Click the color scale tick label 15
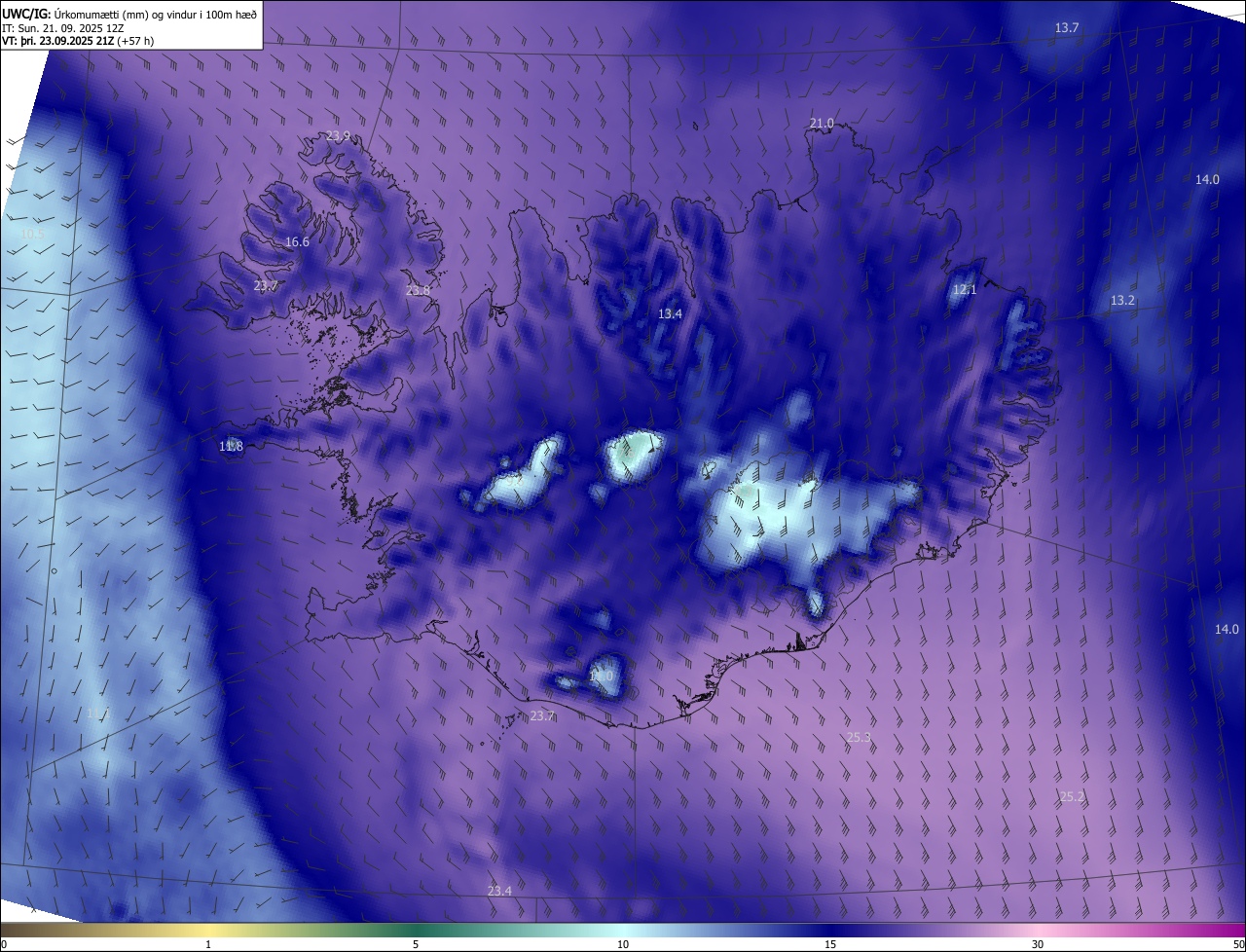This screenshot has height=952, width=1246. (830, 944)
